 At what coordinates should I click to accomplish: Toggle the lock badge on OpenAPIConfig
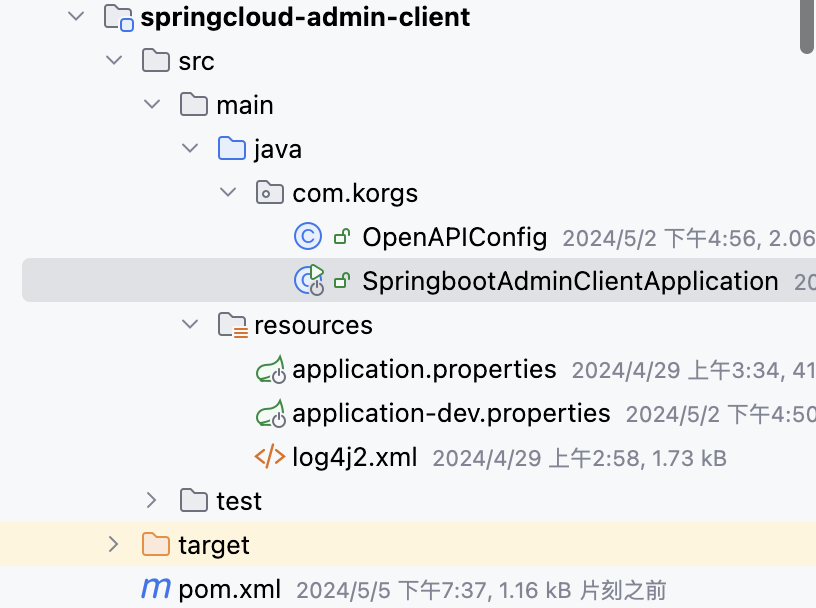coord(340,237)
